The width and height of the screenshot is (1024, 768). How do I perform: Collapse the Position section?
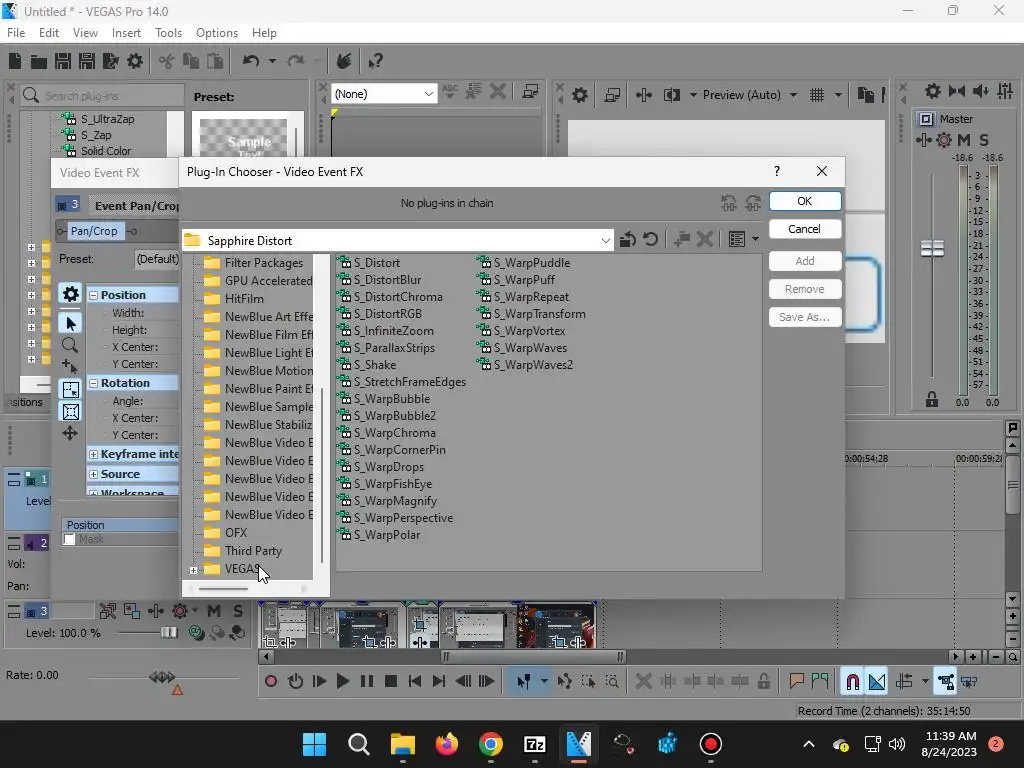point(93,295)
